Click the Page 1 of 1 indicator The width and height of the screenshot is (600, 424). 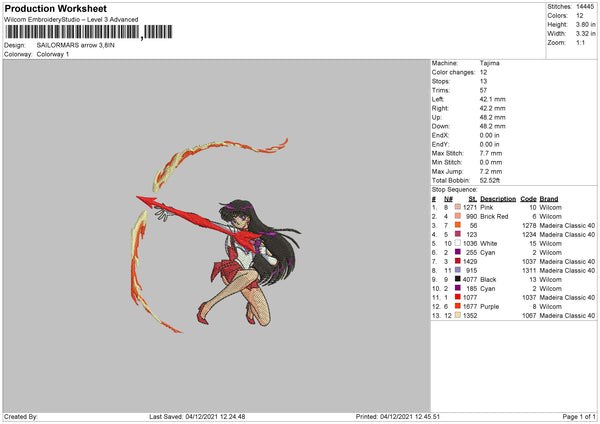click(x=579, y=417)
